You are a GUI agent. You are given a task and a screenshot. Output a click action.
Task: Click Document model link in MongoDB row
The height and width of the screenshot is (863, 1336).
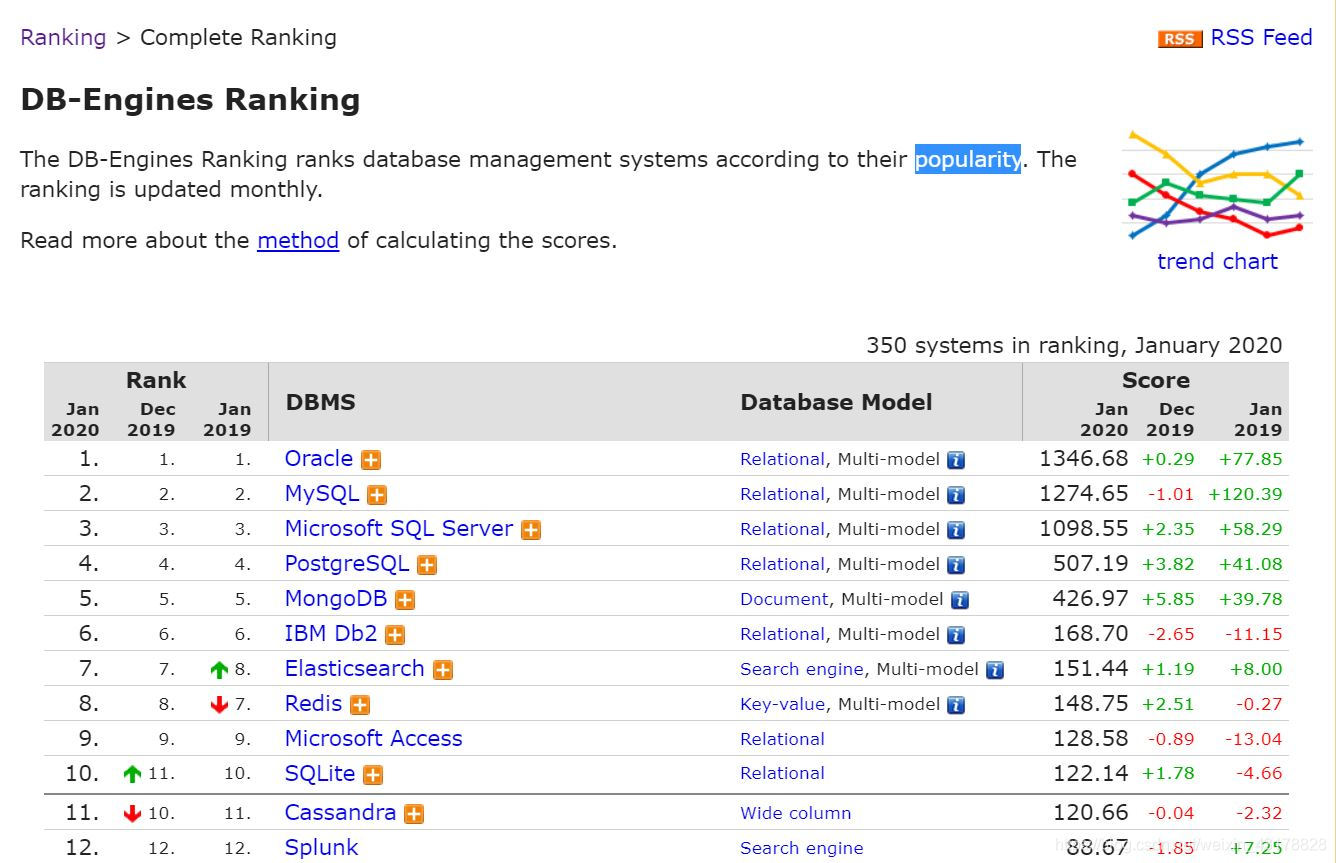pos(784,599)
